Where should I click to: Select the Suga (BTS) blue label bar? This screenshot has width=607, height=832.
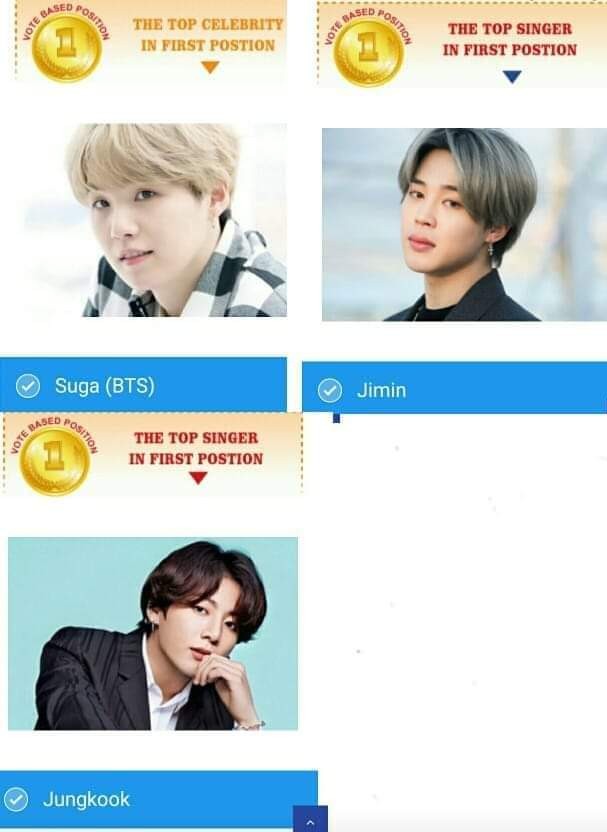point(143,385)
